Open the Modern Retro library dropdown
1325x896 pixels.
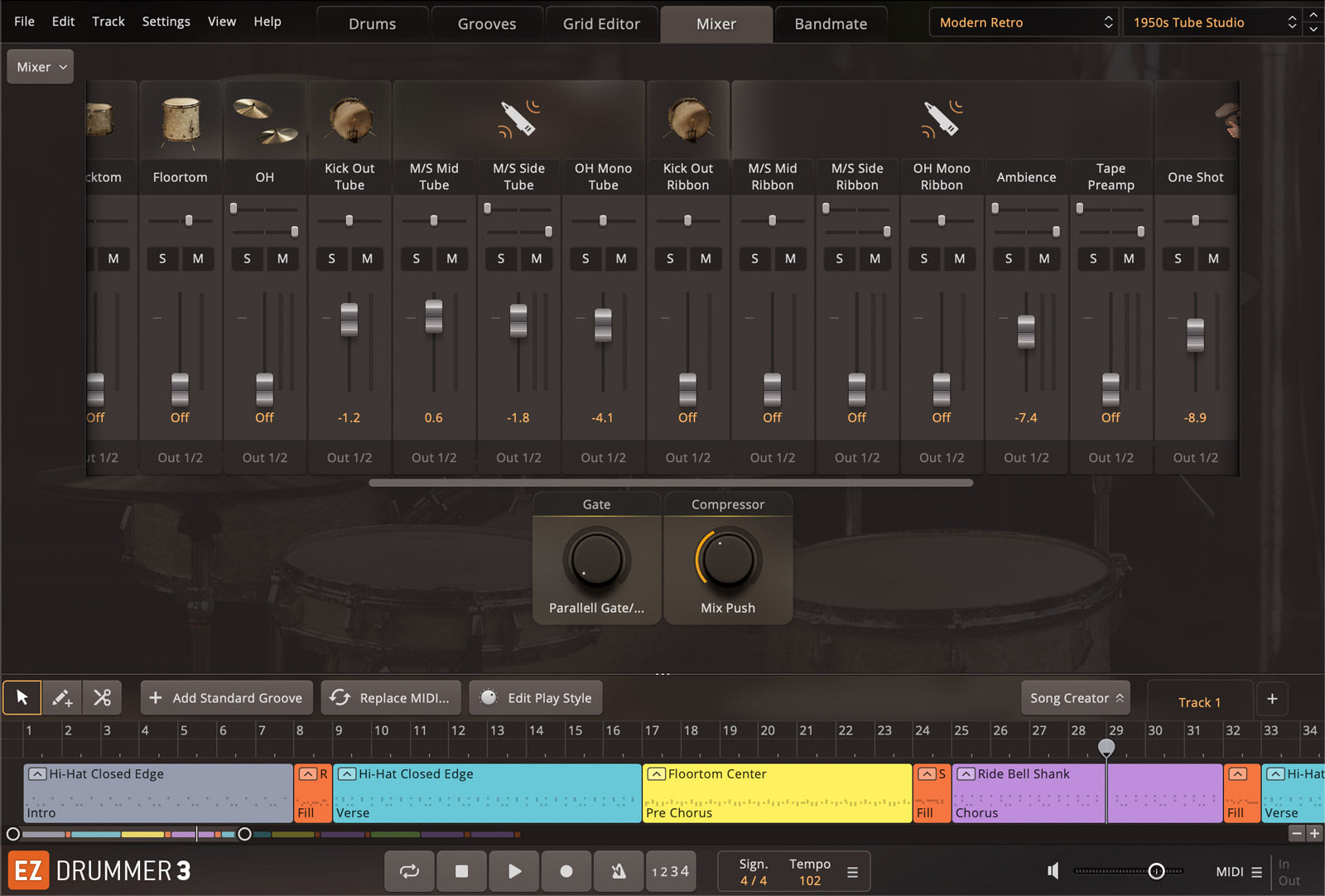click(x=1024, y=22)
